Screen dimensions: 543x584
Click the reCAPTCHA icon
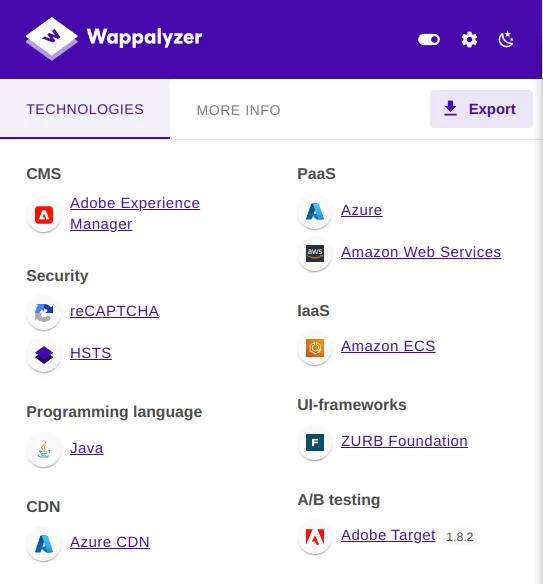[44, 312]
